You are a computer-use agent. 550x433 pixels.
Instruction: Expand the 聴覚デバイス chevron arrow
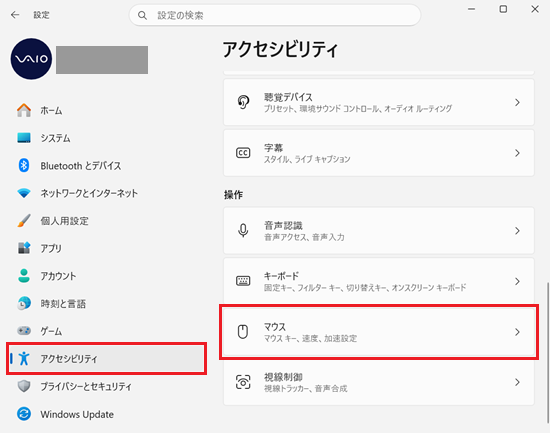[x=517, y=102]
